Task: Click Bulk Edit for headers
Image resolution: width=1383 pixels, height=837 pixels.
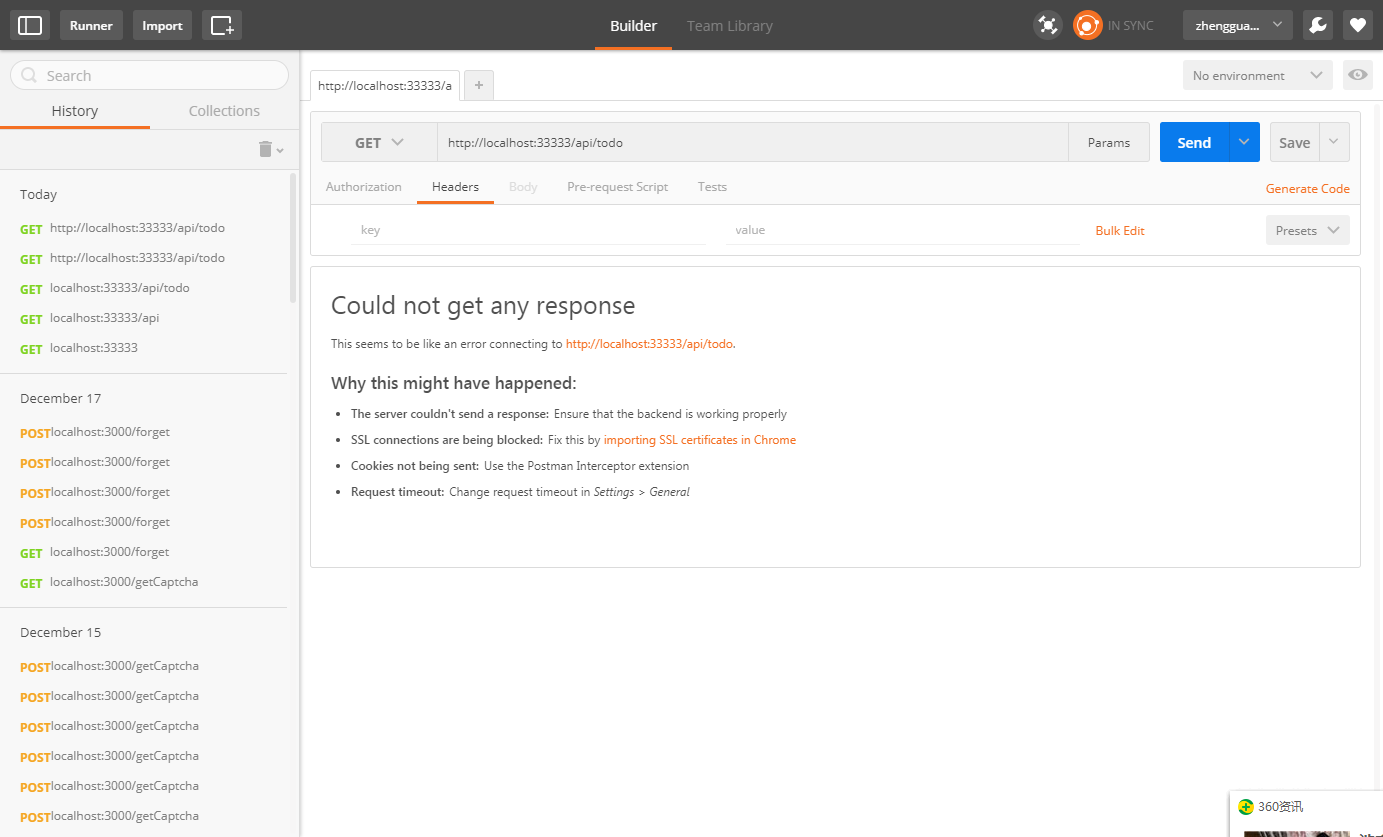Action: click(1120, 230)
